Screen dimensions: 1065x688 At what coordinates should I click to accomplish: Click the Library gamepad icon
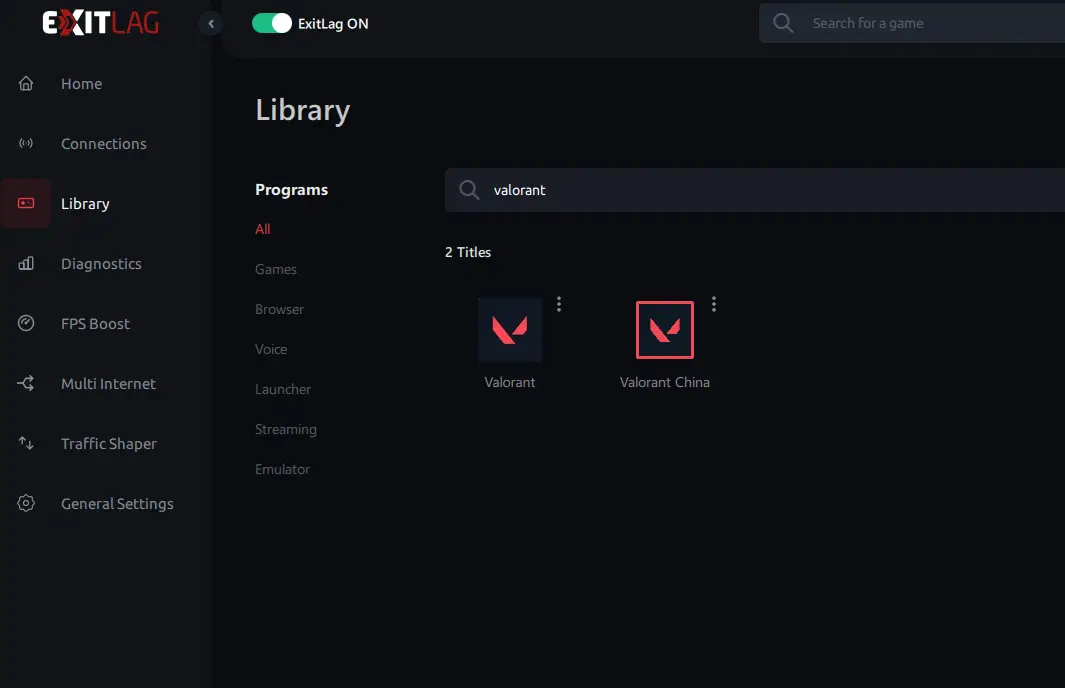pyautogui.click(x=27, y=204)
